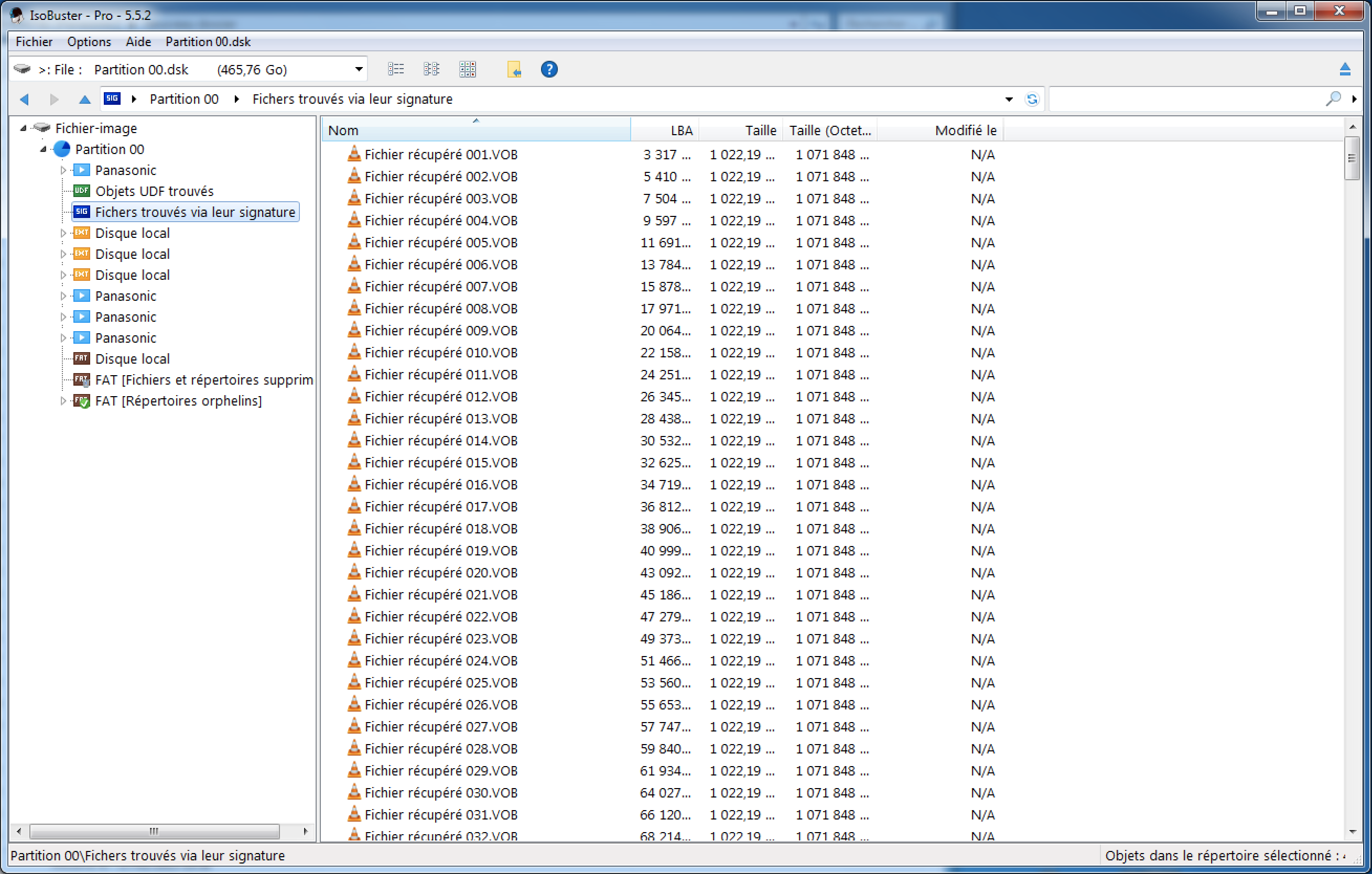
Task: Click the tree scrollbar right arrow
Action: (x=306, y=832)
